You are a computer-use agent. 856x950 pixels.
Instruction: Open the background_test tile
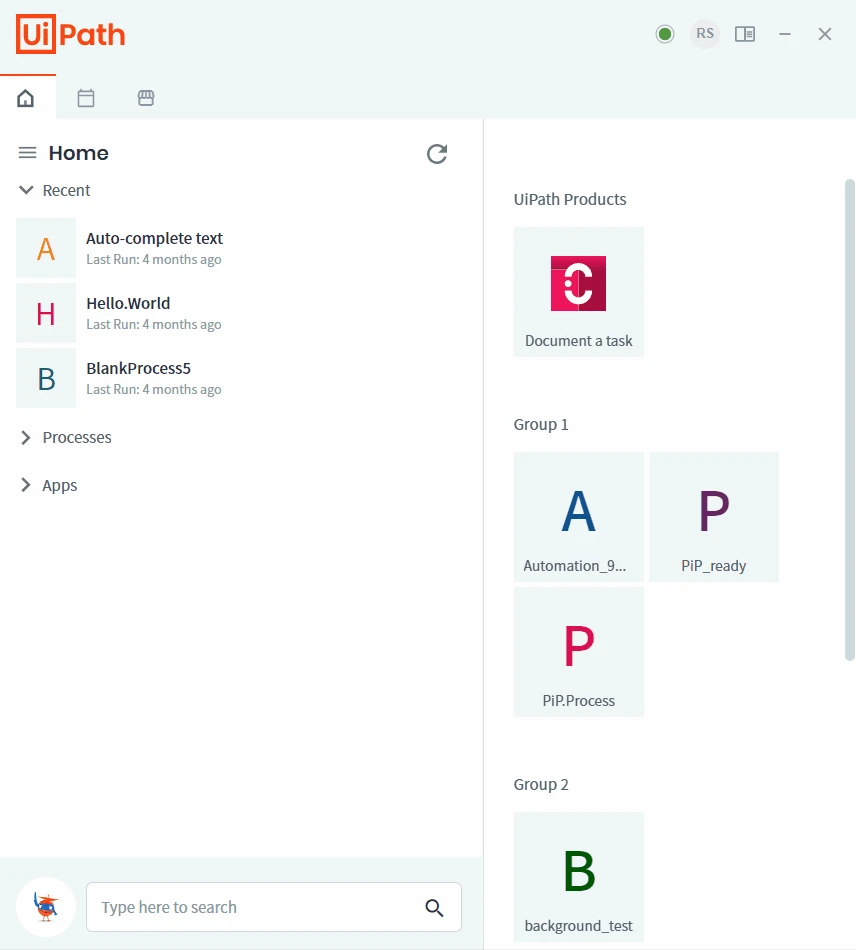point(579,877)
